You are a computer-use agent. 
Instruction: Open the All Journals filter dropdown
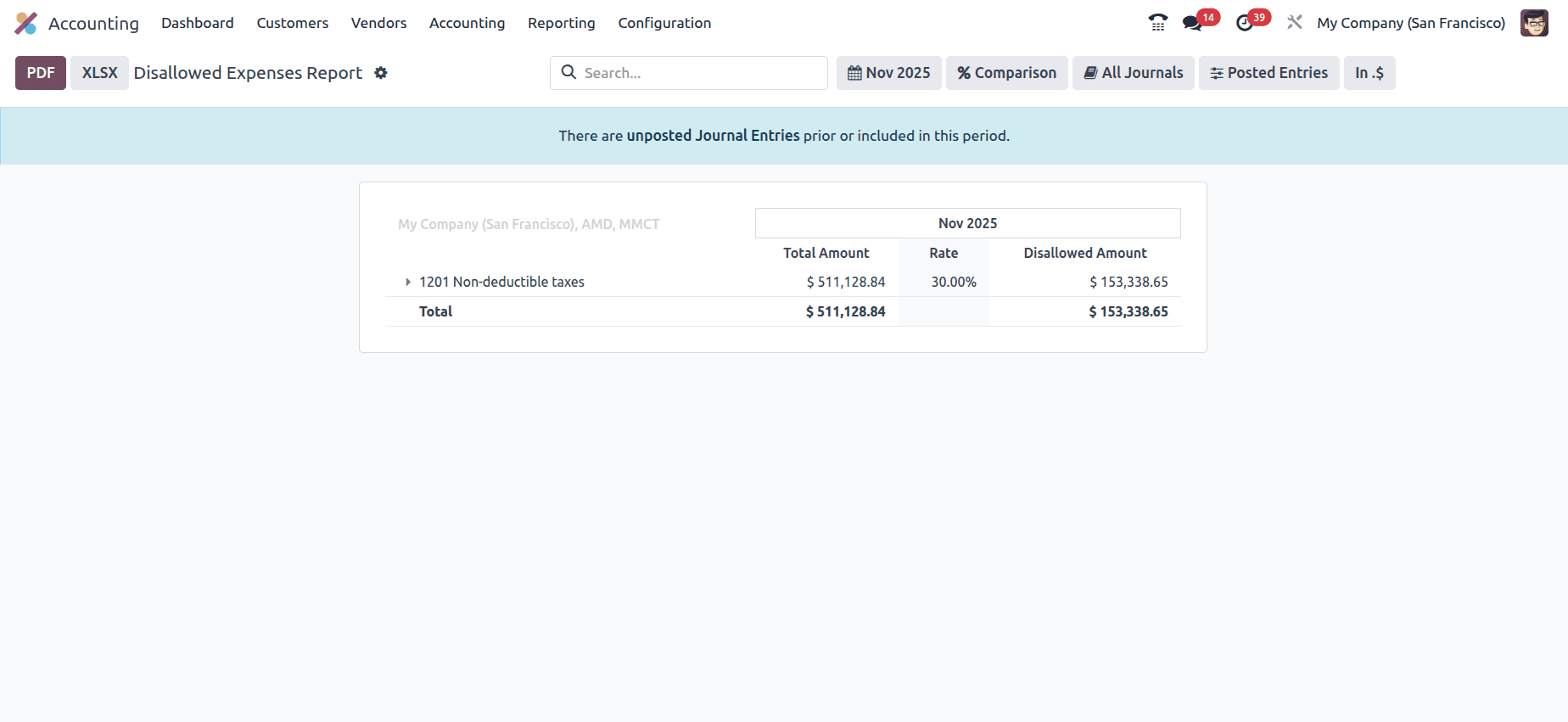[x=1134, y=73]
